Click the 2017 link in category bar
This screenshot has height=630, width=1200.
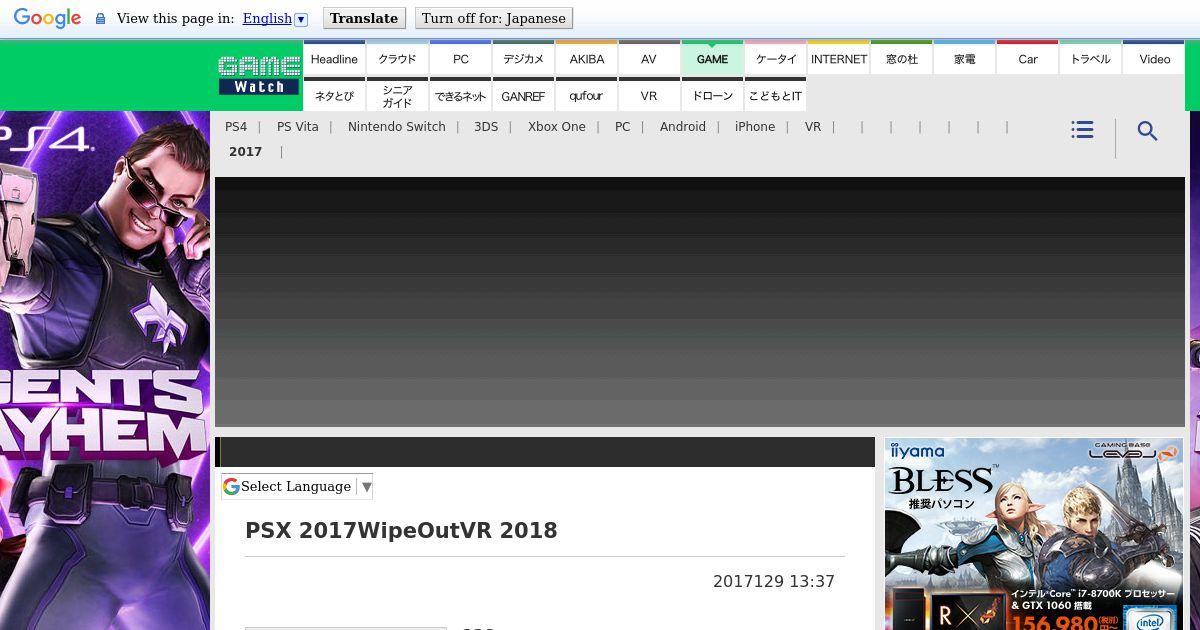click(245, 152)
